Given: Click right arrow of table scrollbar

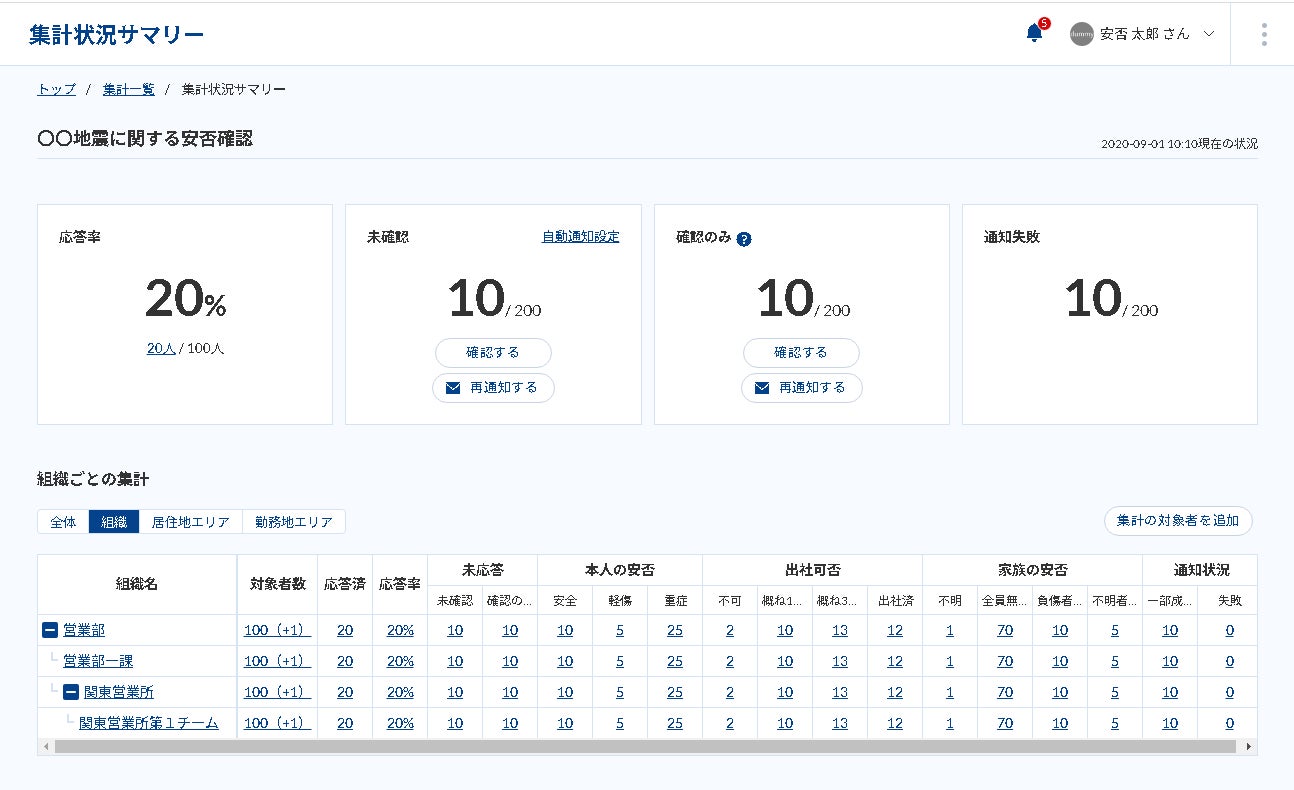Looking at the screenshot, I should pyautogui.click(x=1250, y=746).
